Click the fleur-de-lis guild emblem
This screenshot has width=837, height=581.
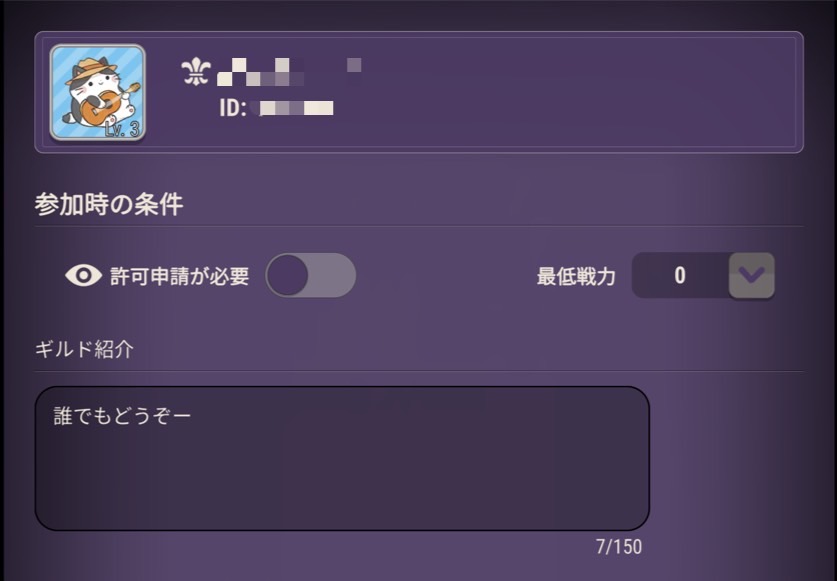point(196,72)
